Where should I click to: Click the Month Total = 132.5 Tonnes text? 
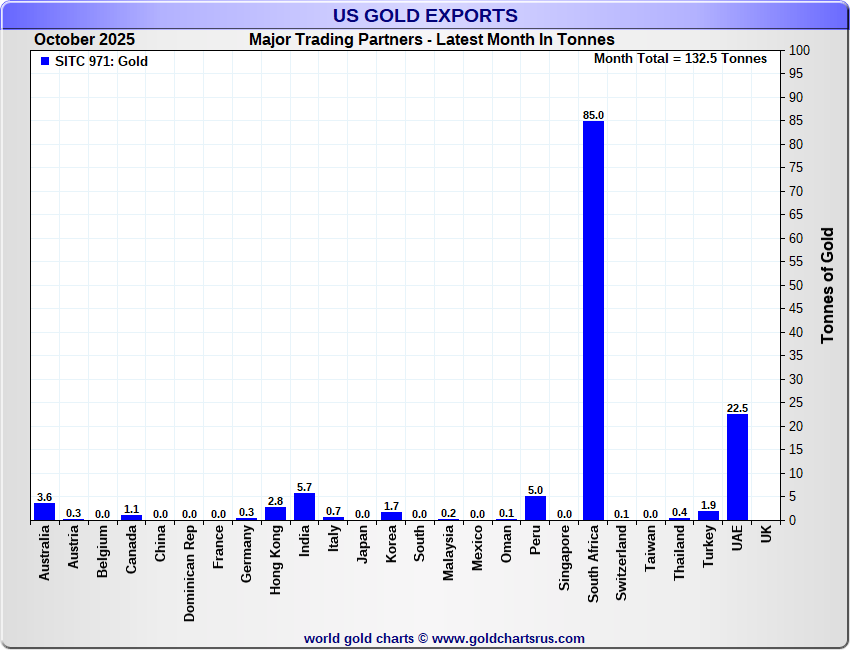[x=680, y=59]
